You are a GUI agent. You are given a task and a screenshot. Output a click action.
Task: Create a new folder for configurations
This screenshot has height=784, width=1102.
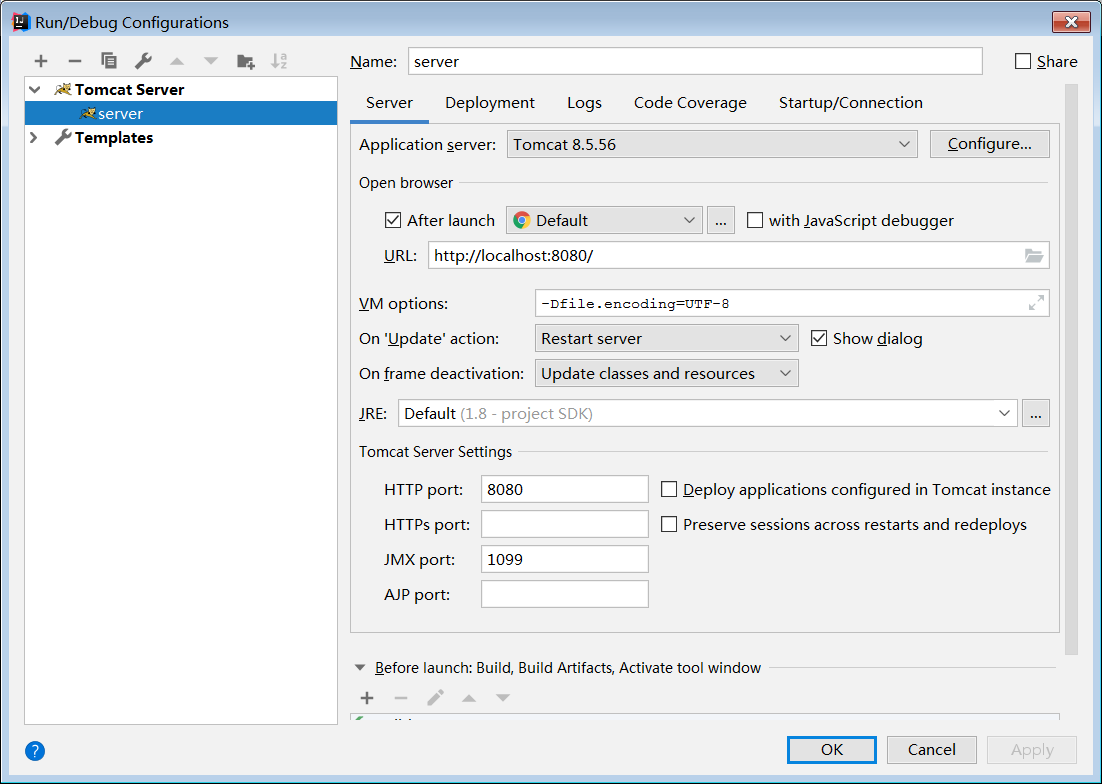coord(245,61)
